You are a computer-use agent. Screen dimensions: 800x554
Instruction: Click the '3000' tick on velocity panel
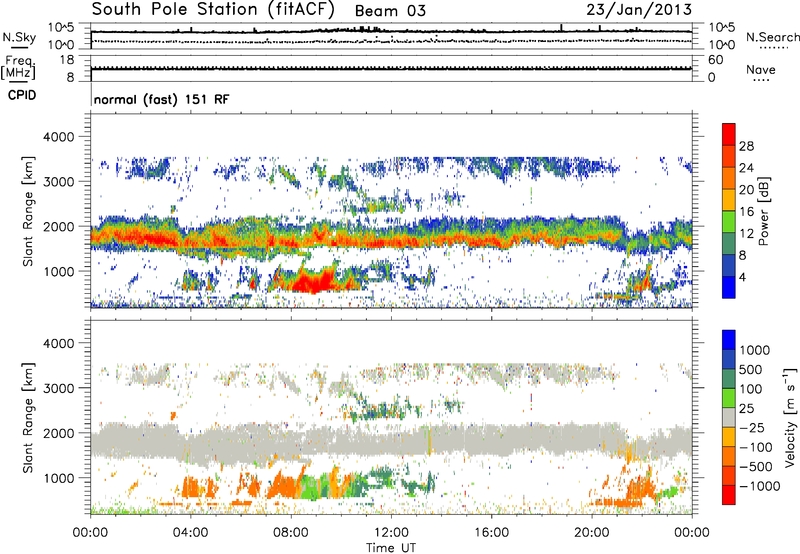[59, 388]
